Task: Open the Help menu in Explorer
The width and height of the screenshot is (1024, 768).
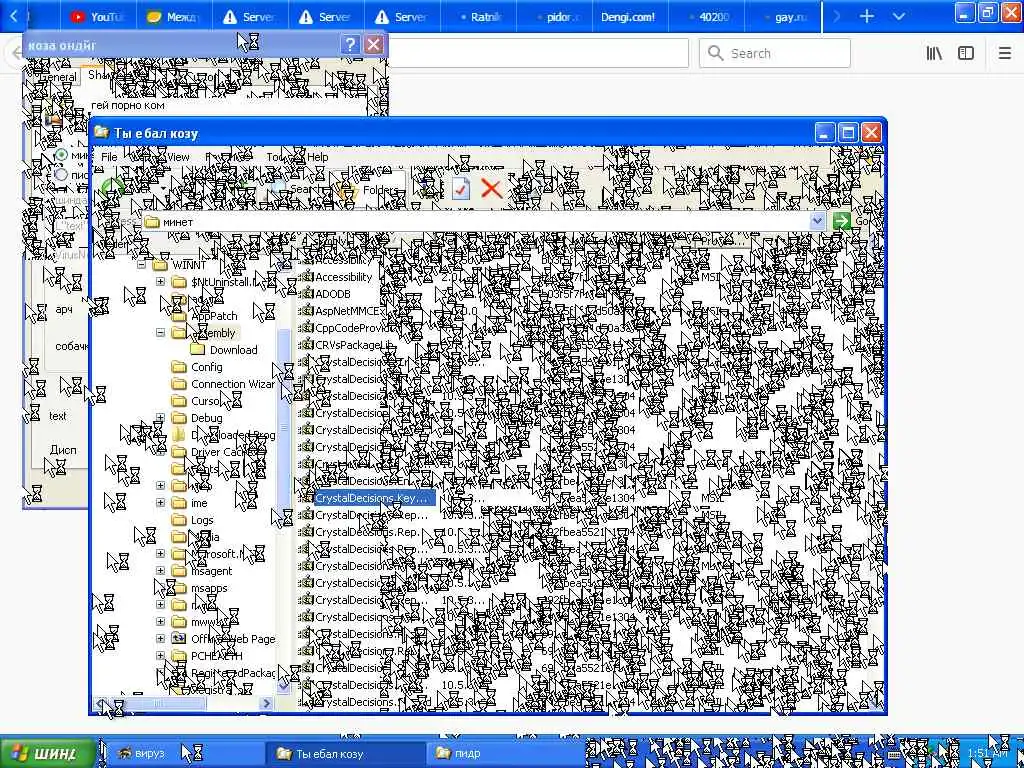Action: pyautogui.click(x=317, y=157)
